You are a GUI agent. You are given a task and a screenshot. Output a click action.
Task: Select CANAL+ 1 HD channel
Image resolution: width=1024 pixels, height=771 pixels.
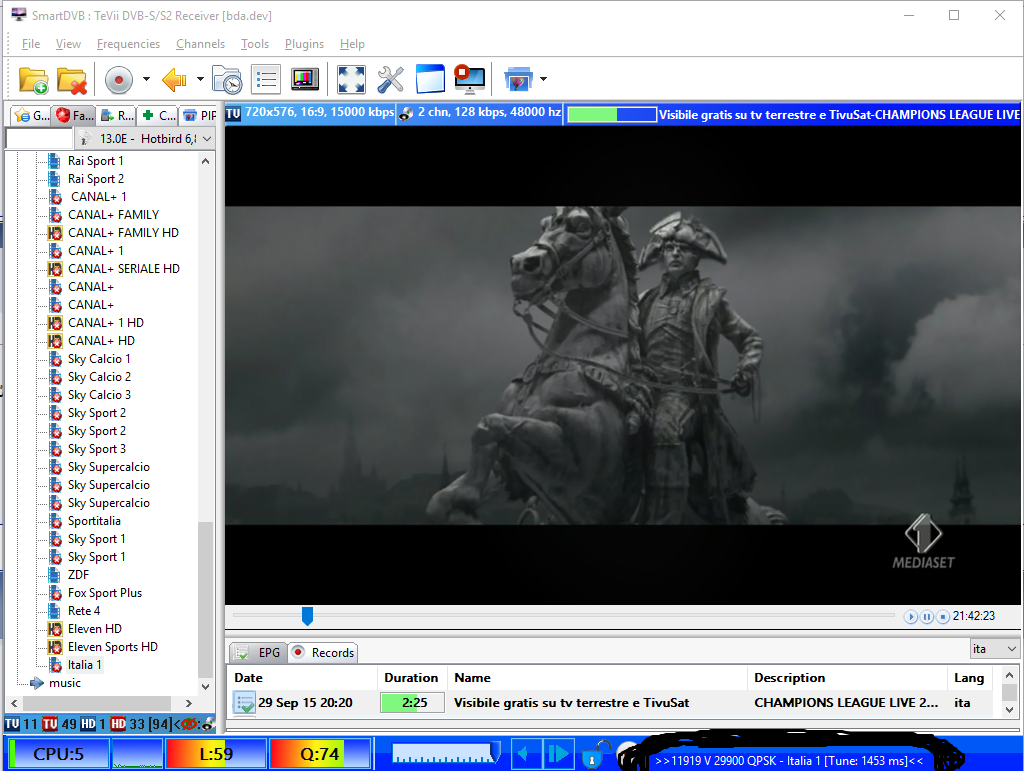click(106, 323)
